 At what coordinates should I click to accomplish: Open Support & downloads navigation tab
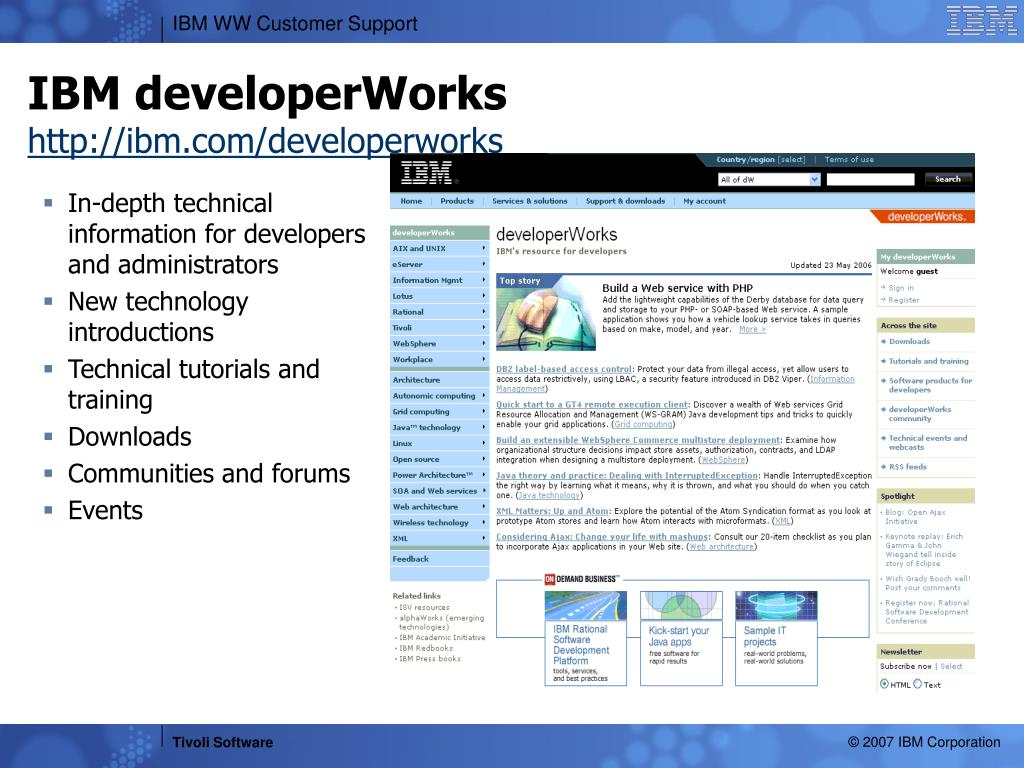tap(625, 201)
